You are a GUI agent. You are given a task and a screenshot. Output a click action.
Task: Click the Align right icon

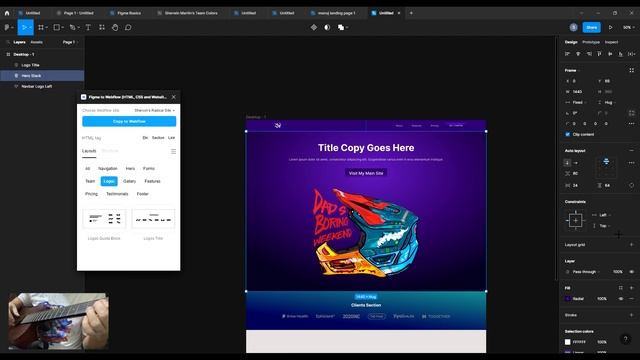[x=589, y=54]
